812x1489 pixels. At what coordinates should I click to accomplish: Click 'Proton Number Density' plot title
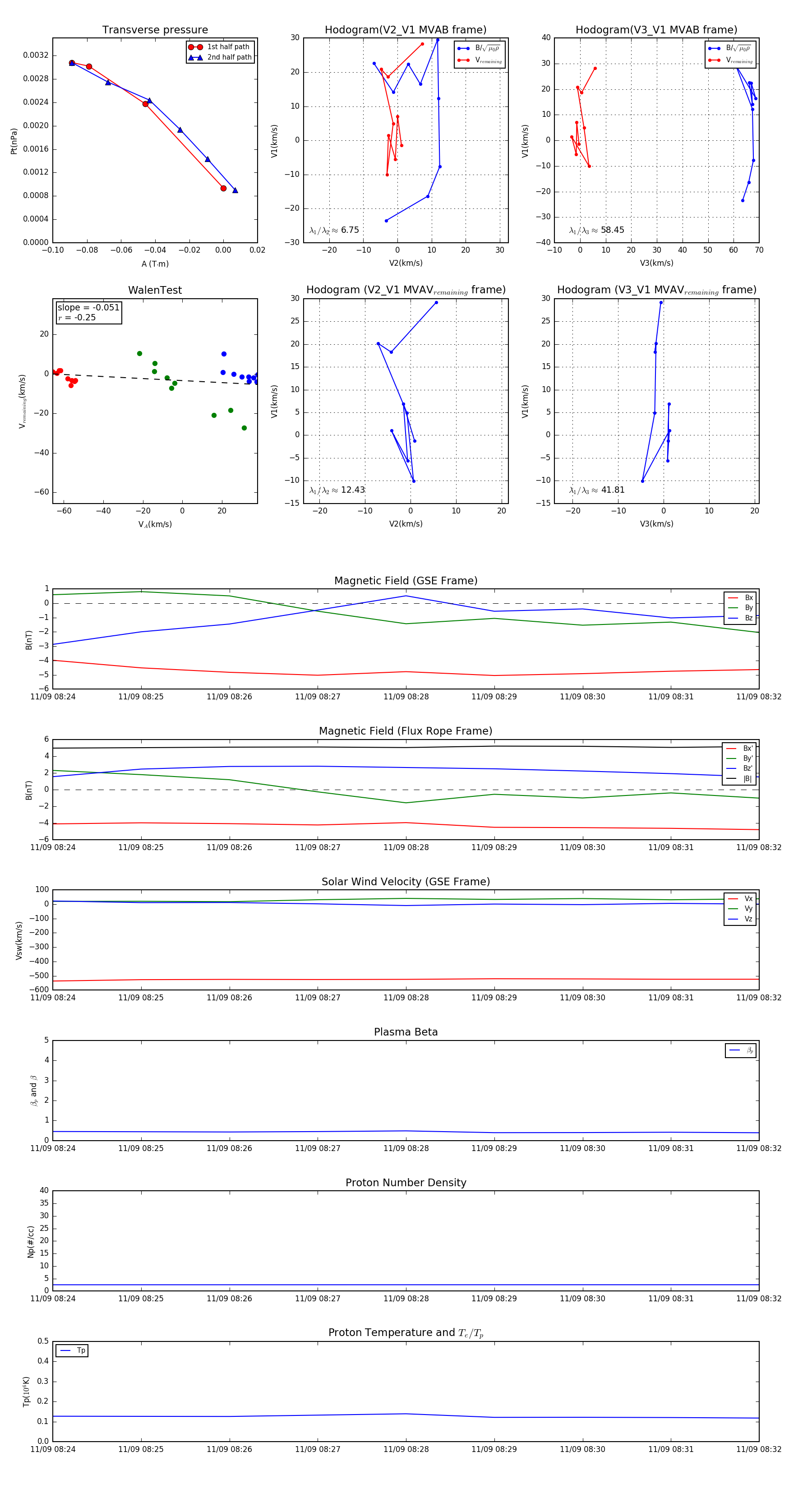tap(406, 1183)
